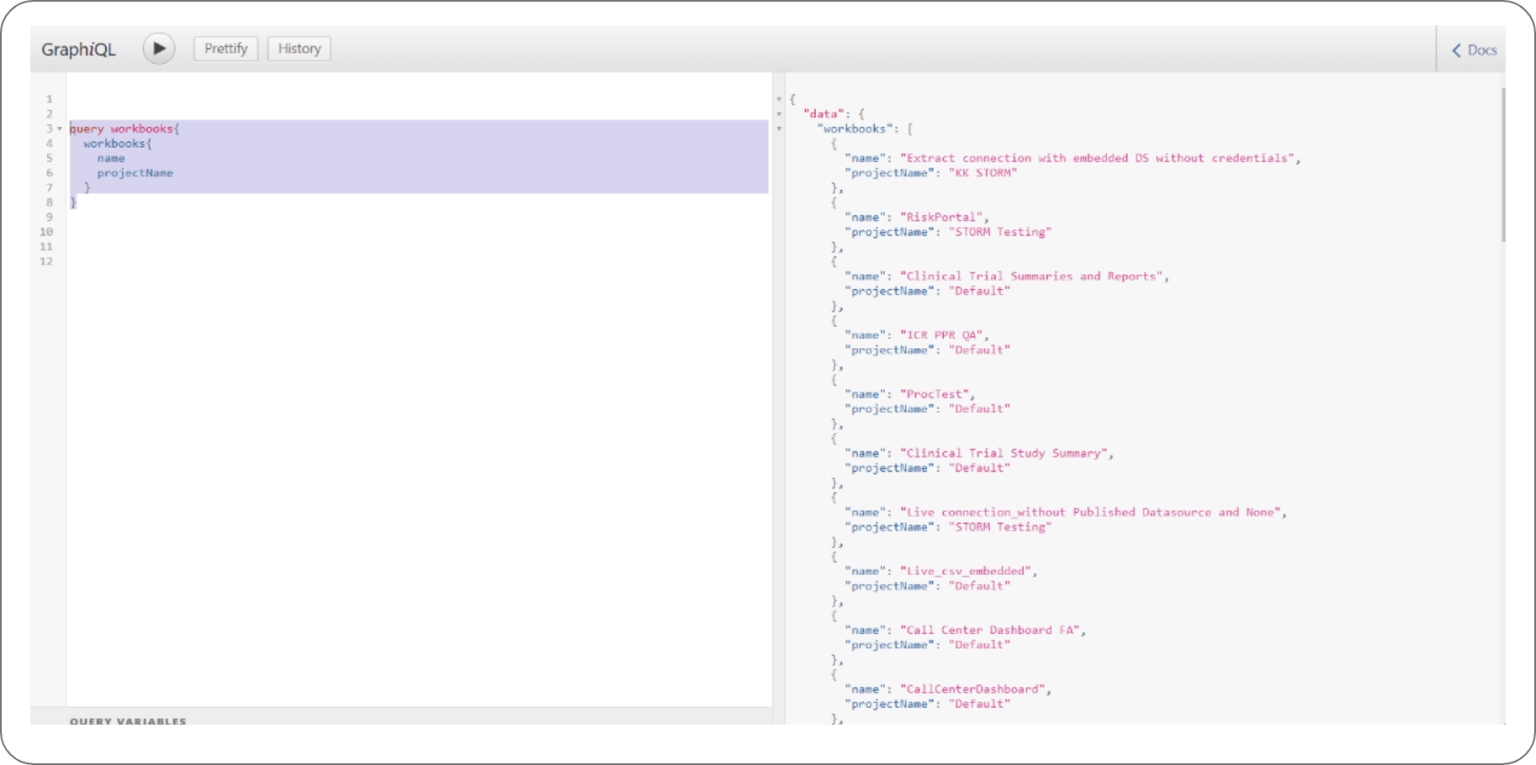Click the QUERY VARIABLES header label
The image size is (1536, 765).
pyautogui.click(x=128, y=721)
